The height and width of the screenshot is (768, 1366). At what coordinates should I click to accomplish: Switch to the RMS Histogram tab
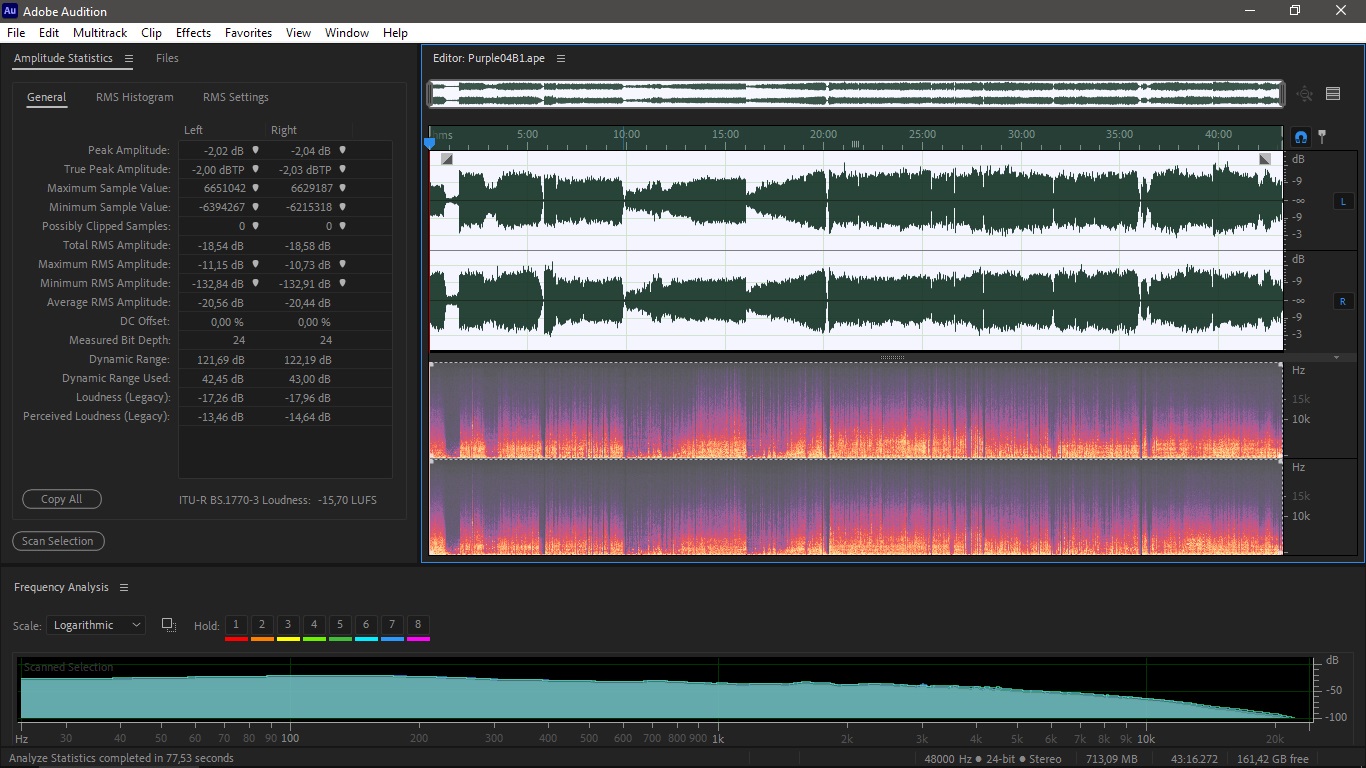(135, 97)
